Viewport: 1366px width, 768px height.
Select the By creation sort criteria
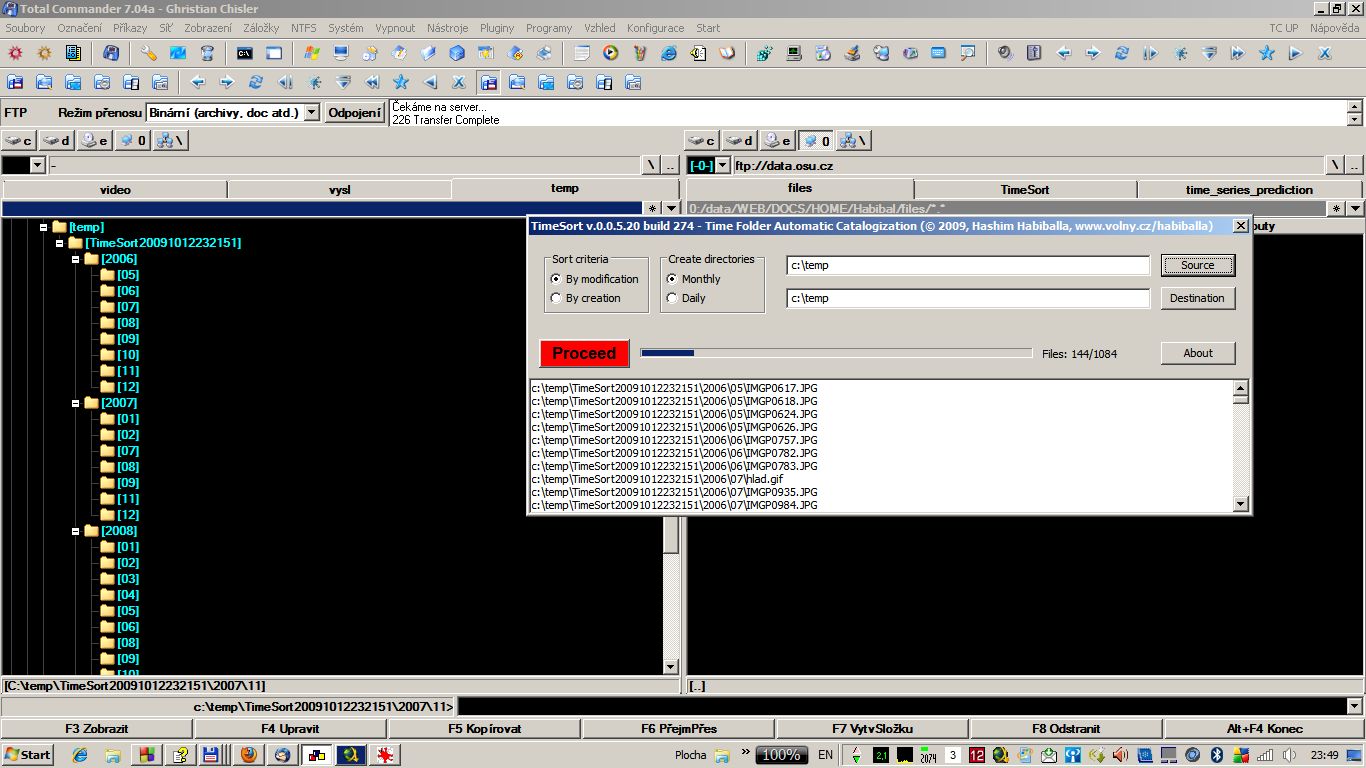tap(556, 298)
